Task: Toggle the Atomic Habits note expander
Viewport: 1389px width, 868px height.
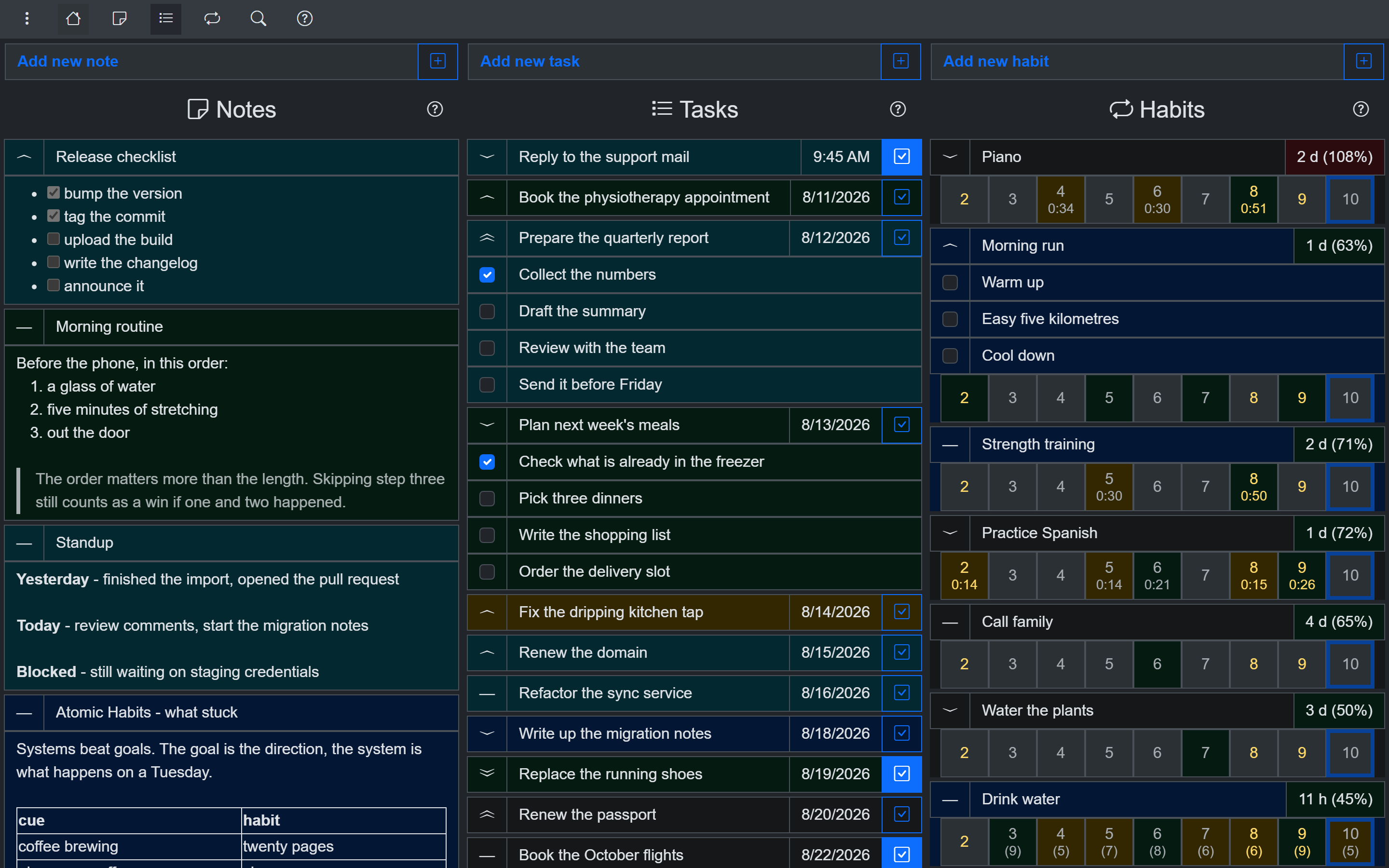Action: pos(24,713)
